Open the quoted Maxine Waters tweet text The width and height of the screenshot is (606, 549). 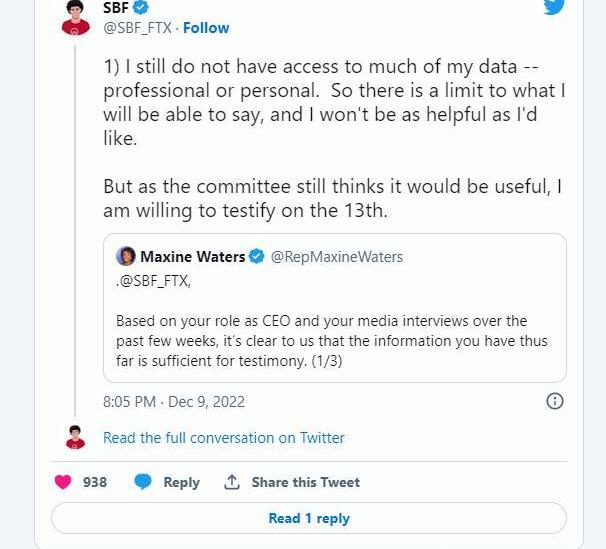pos(331,340)
